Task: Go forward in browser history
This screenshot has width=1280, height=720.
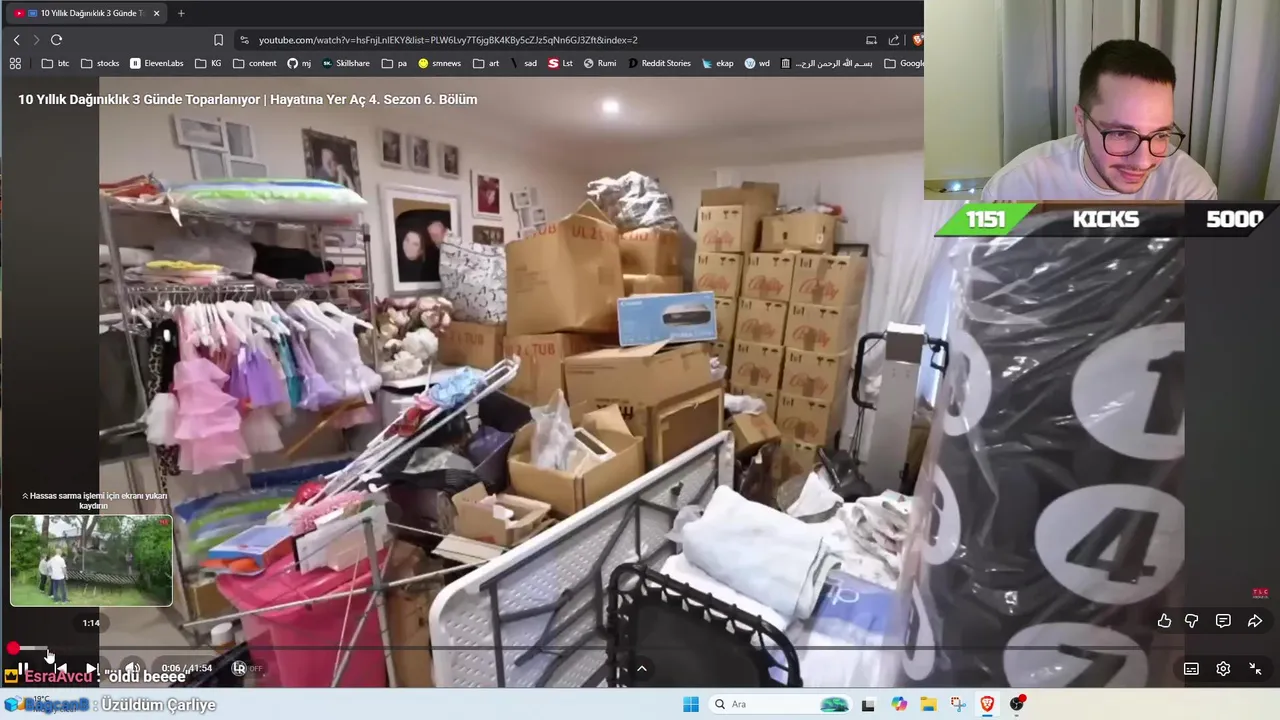Action: [36, 40]
